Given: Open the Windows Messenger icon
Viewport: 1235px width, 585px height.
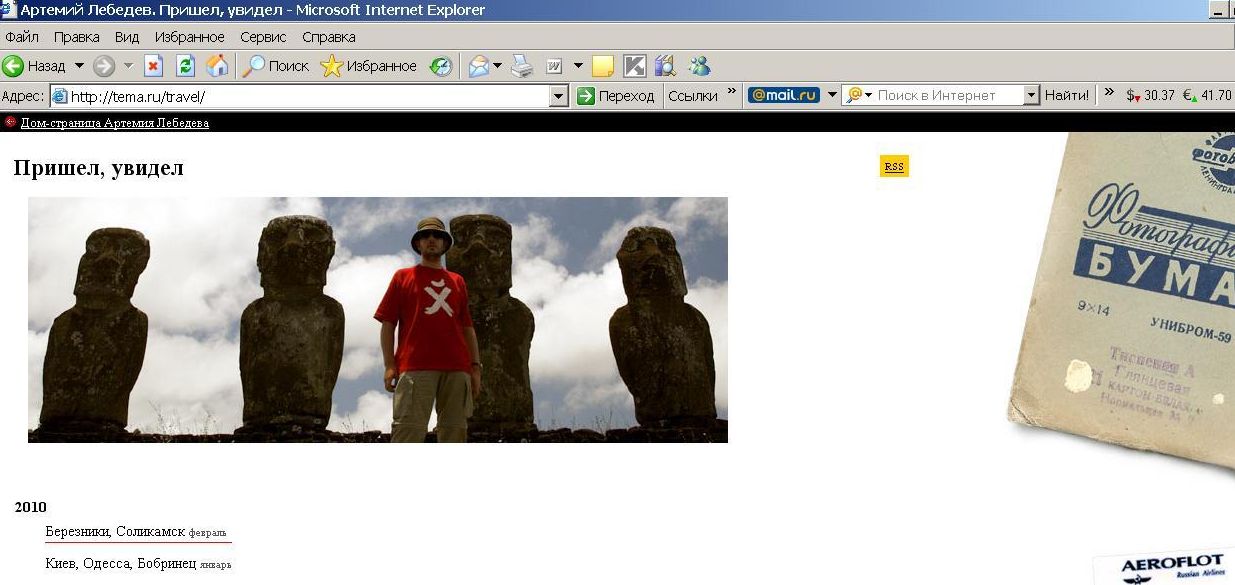Looking at the screenshot, I should [x=699, y=66].
